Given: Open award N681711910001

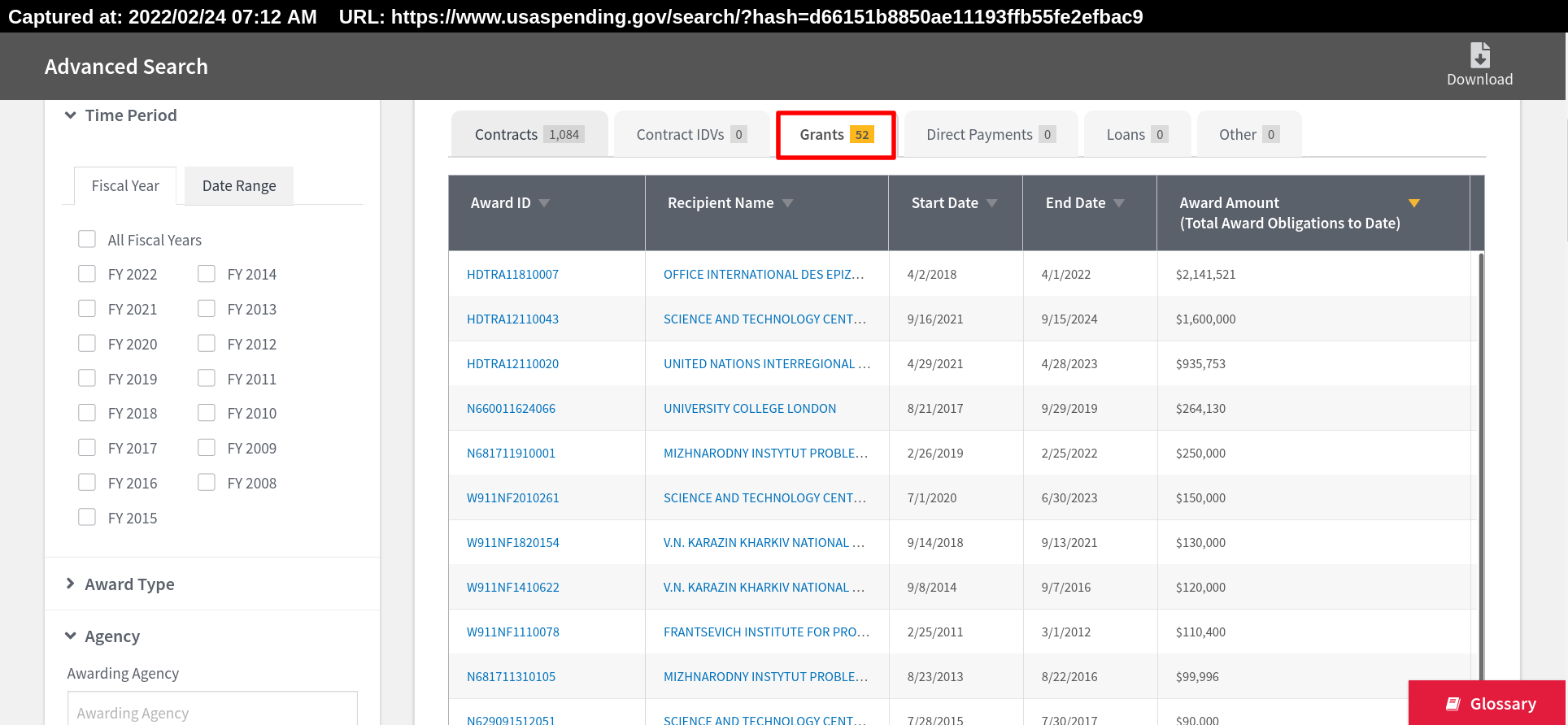Looking at the screenshot, I should pyautogui.click(x=511, y=454).
